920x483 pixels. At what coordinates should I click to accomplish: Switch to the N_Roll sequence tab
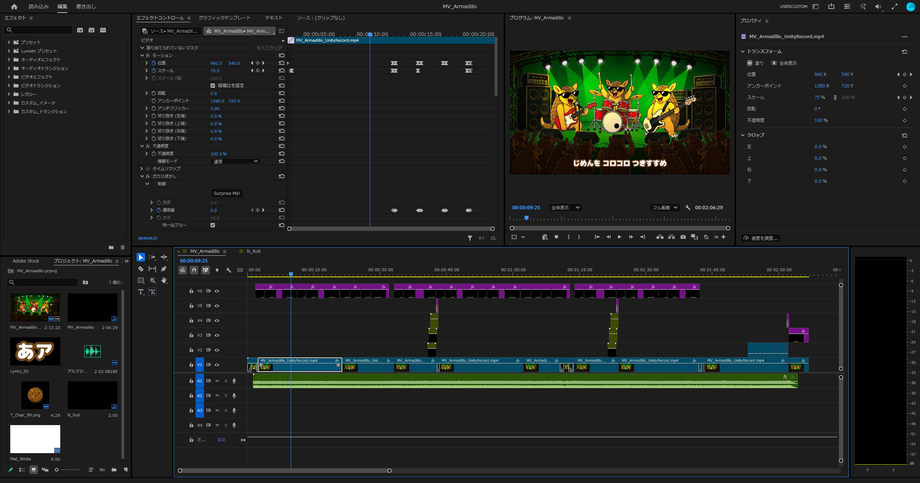(253, 251)
